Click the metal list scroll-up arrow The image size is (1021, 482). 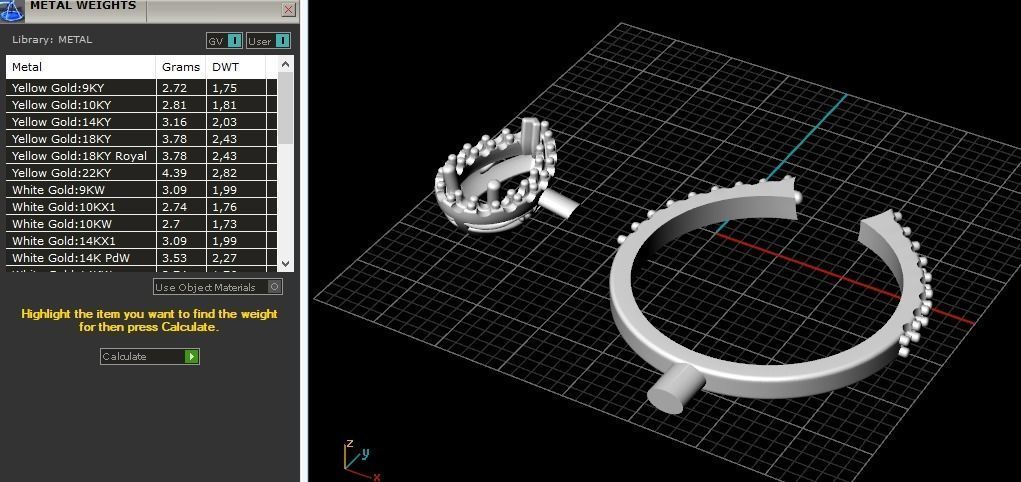click(x=285, y=64)
